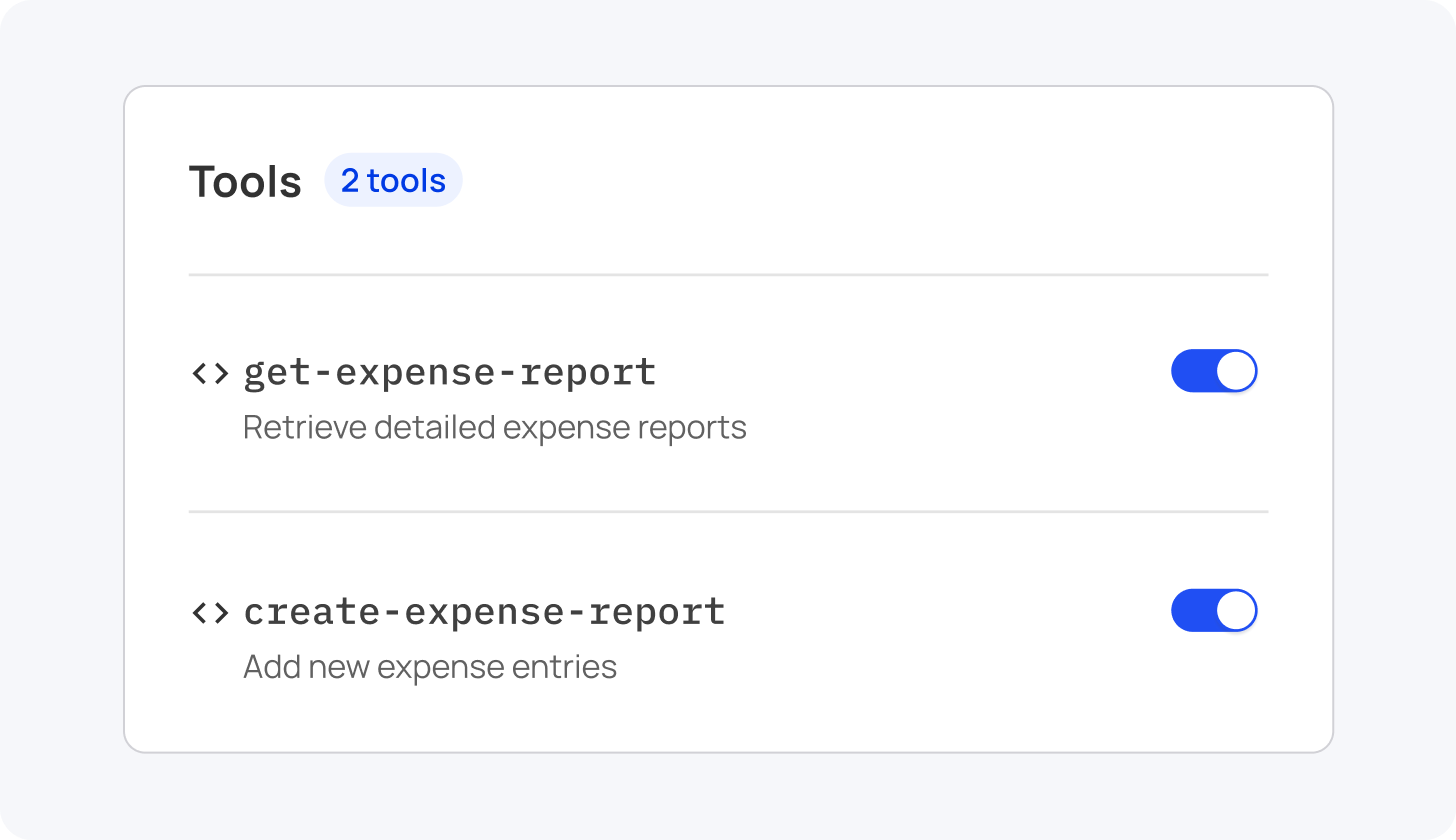Turn off the create-expense-report toggle
Screen dimensions: 1456x840
[x=1213, y=611]
